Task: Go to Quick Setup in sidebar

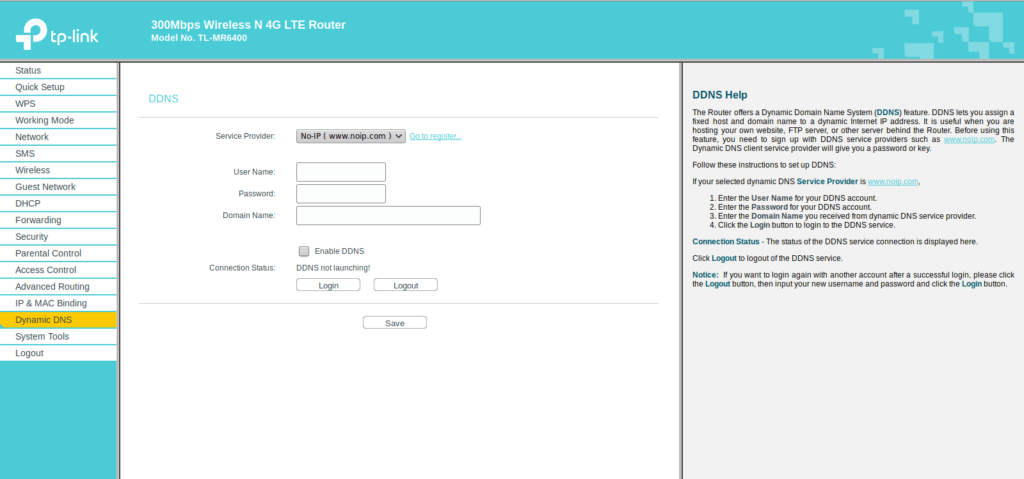Action: (40, 87)
